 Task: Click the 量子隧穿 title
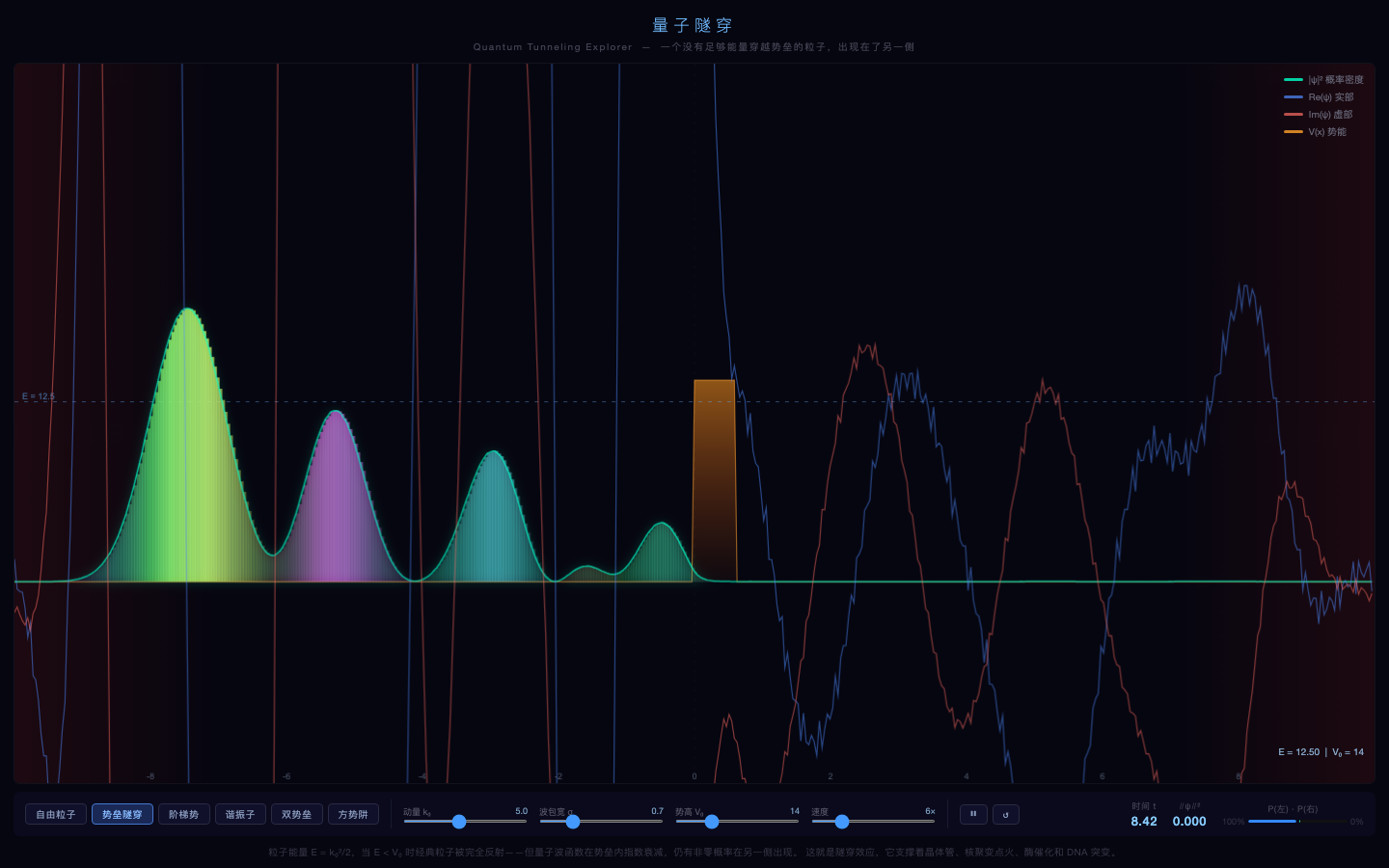[x=693, y=25]
